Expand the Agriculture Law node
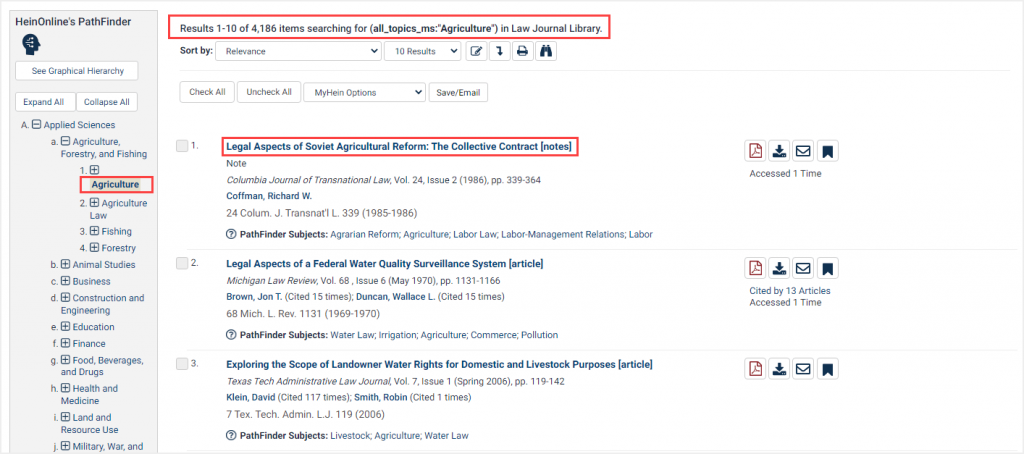The image size is (1024, 454). point(94,203)
